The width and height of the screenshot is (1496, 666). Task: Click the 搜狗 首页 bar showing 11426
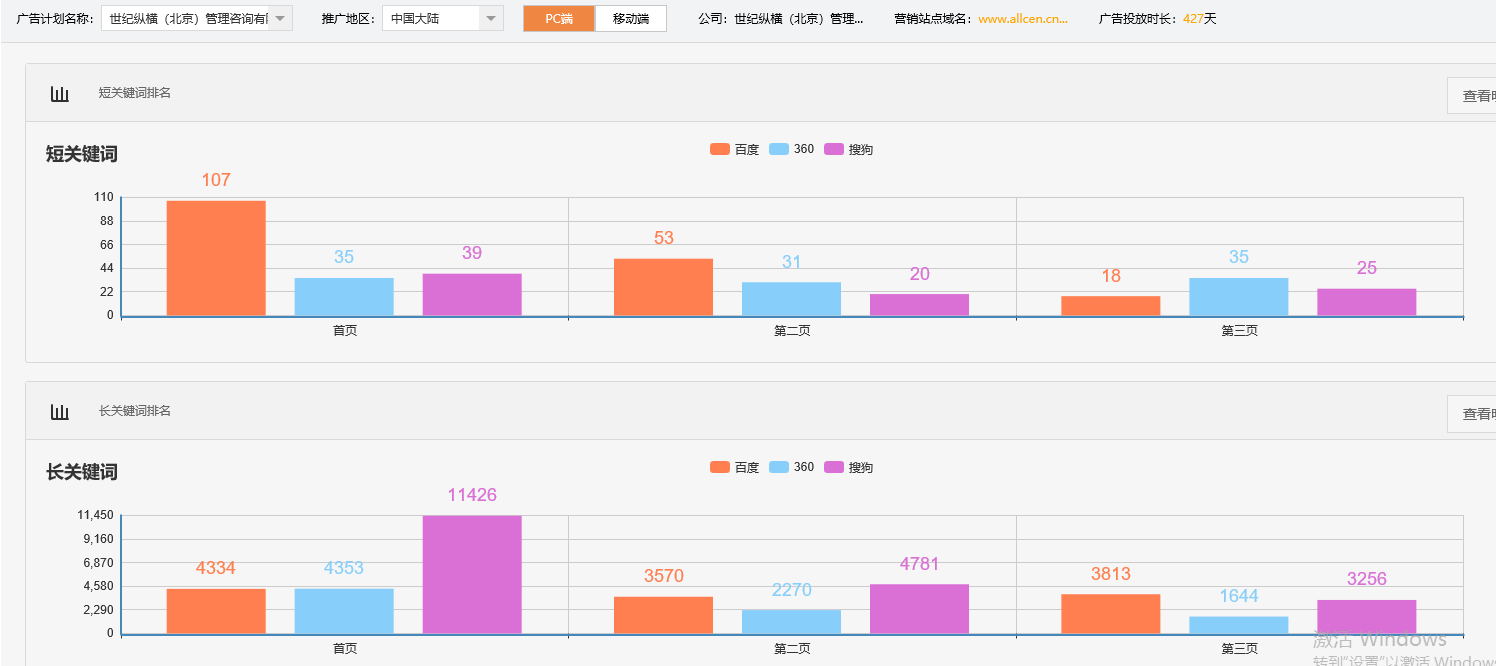pyautogui.click(x=472, y=574)
